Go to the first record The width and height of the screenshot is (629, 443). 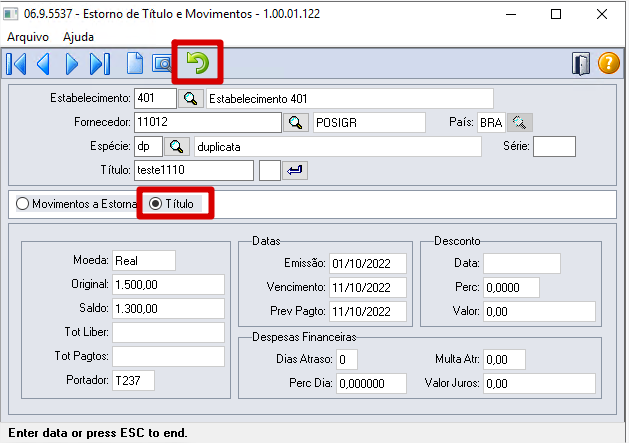pyautogui.click(x=16, y=63)
